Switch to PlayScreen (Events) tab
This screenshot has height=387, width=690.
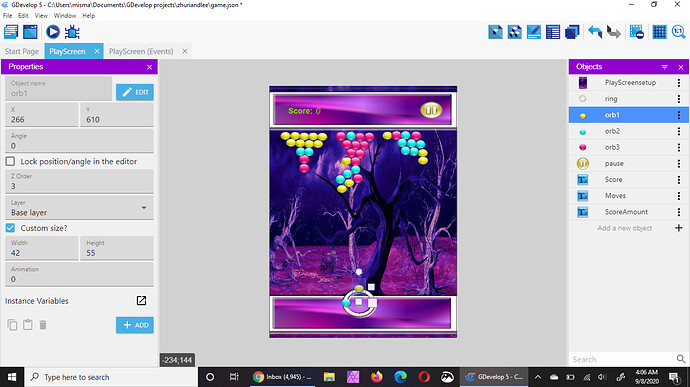[141, 52]
